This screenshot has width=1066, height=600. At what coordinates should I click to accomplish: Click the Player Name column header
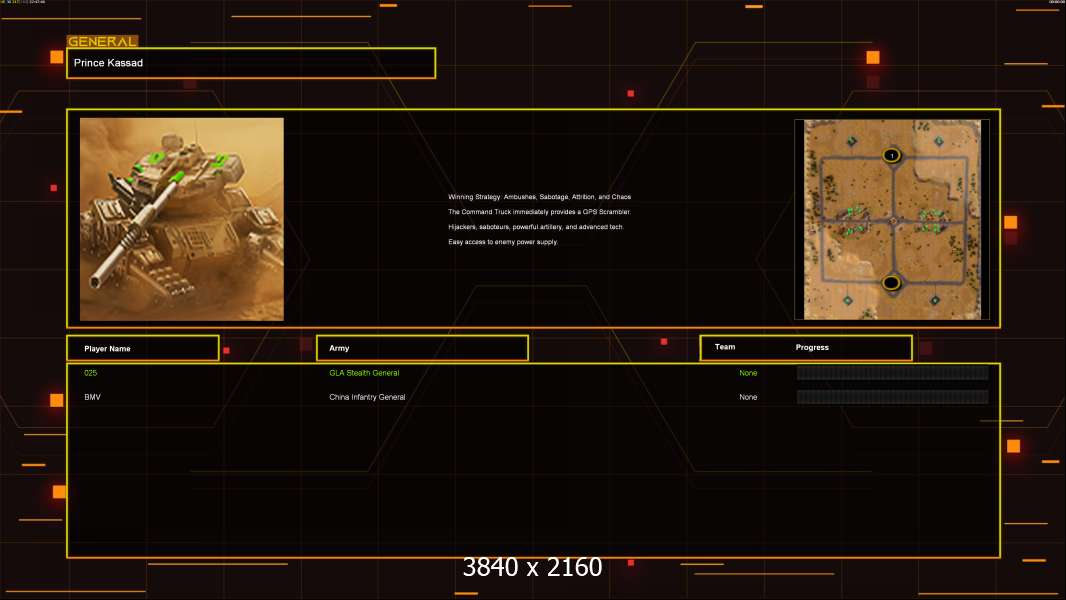(143, 348)
